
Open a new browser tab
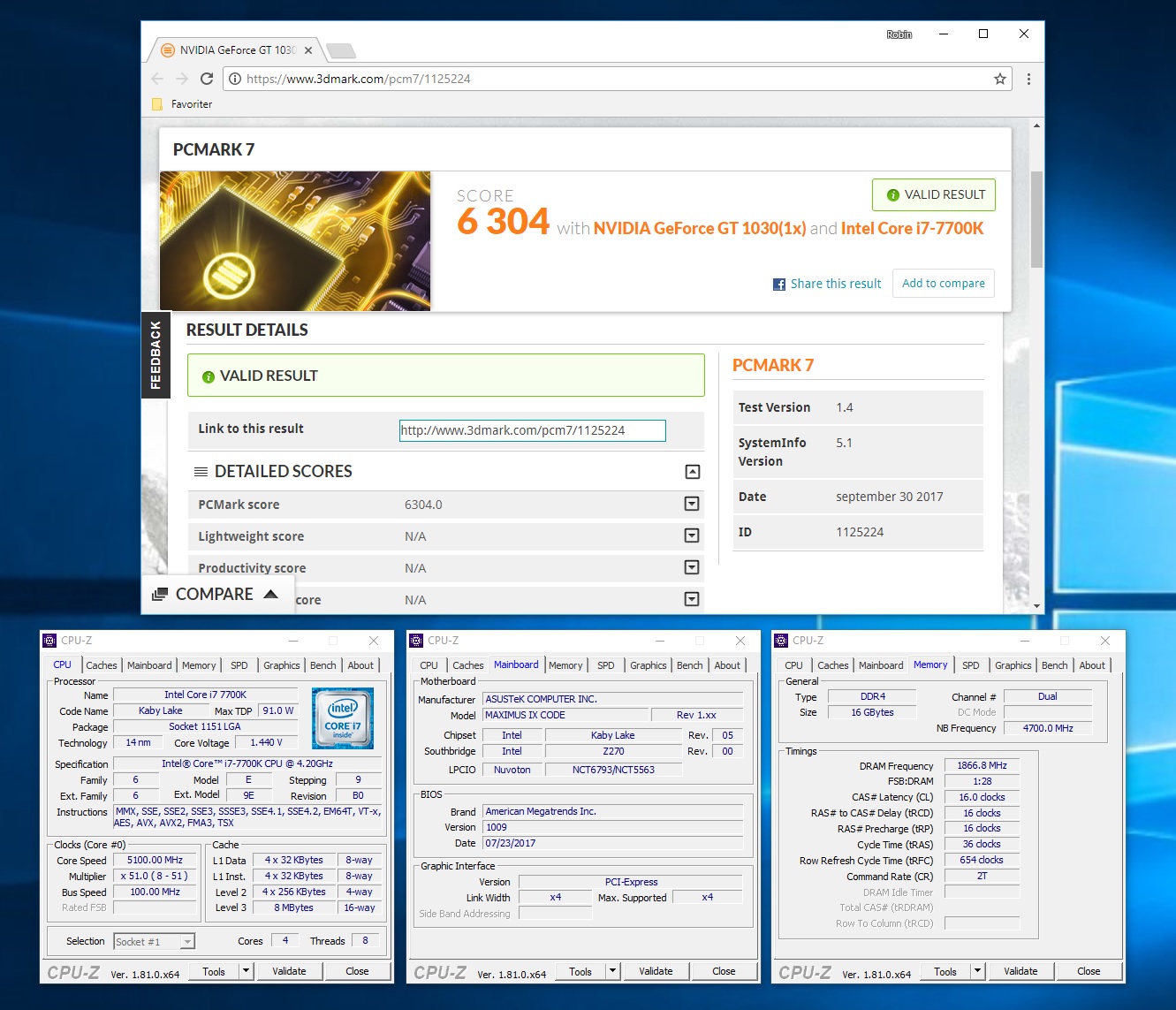pyautogui.click(x=340, y=50)
